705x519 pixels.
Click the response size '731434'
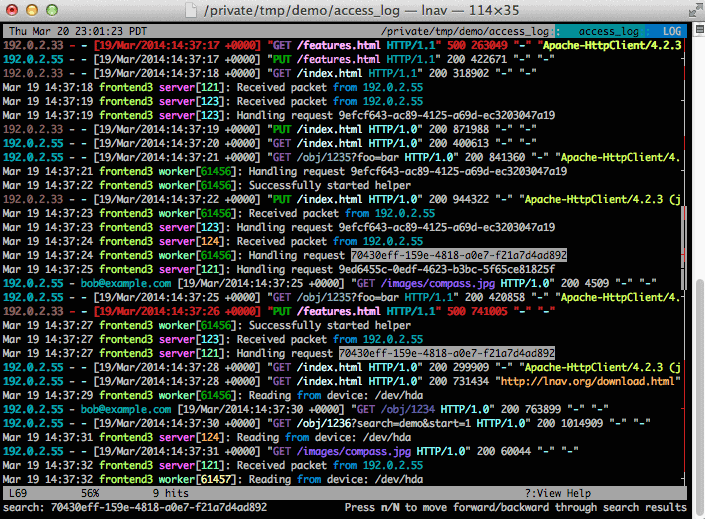[471, 381]
